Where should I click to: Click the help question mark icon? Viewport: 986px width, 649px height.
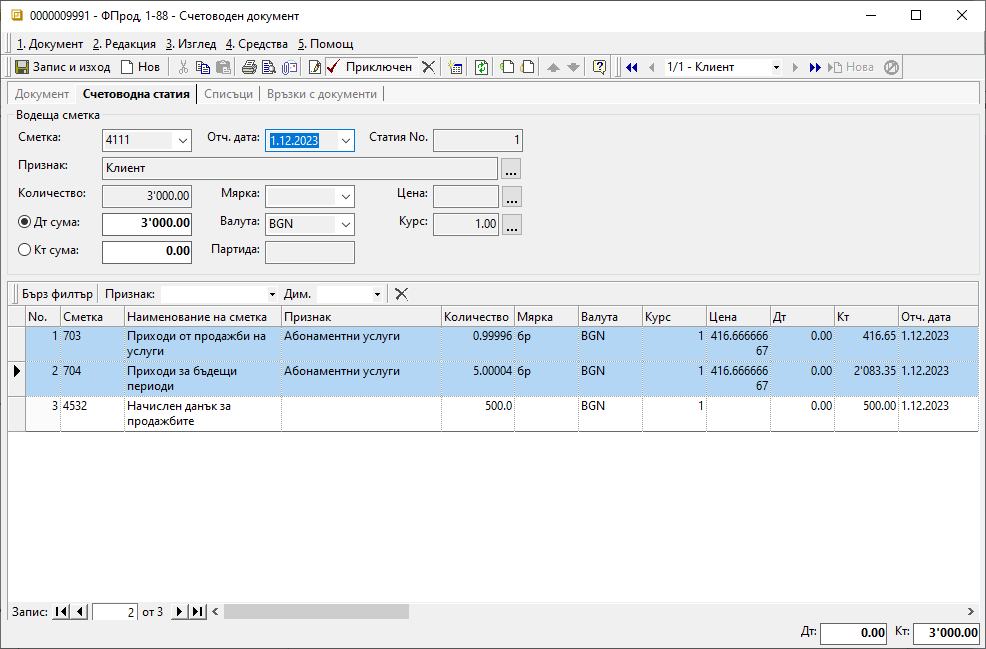(599, 67)
